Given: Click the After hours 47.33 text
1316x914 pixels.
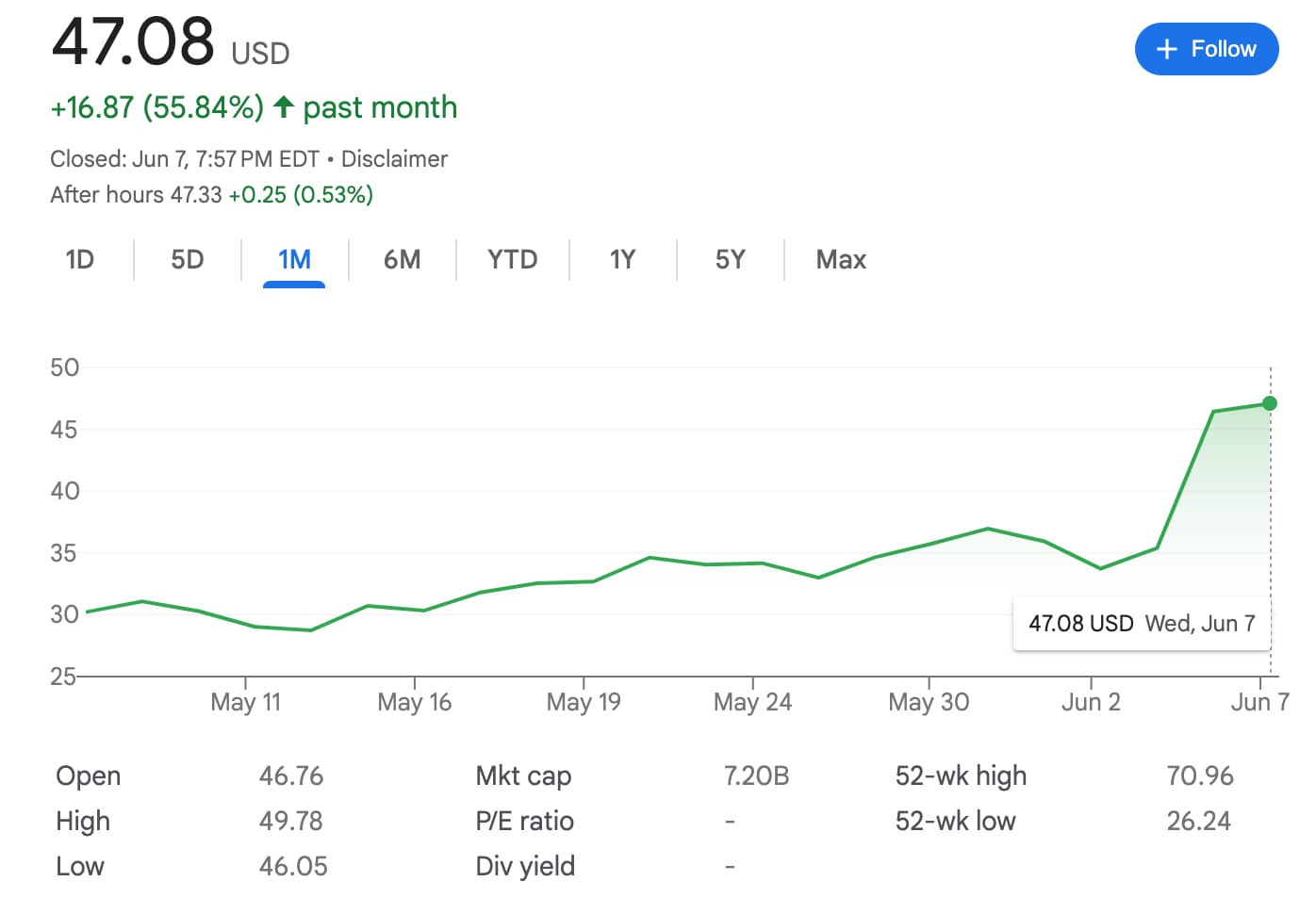Looking at the screenshot, I should click(x=136, y=195).
